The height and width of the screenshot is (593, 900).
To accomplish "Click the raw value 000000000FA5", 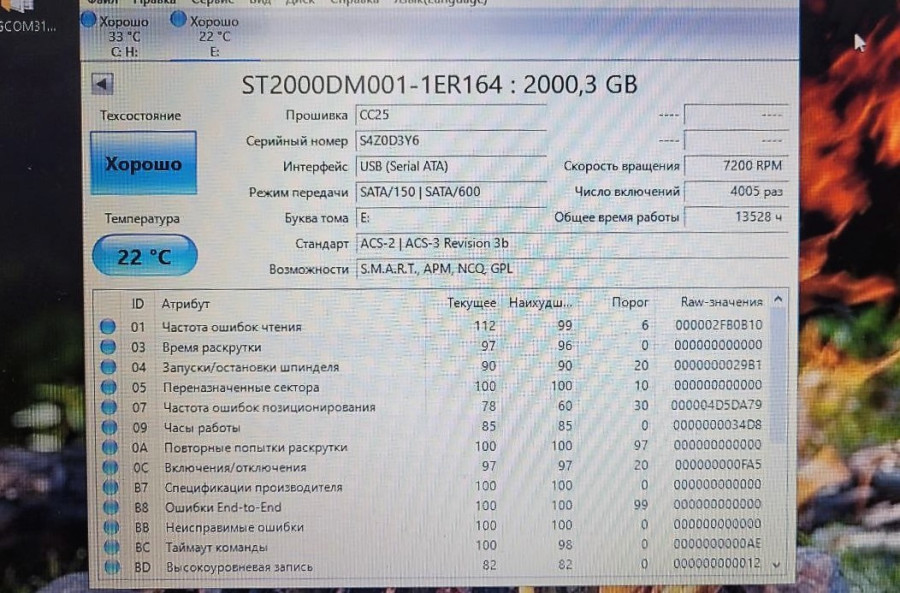I will [x=717, y=464].
